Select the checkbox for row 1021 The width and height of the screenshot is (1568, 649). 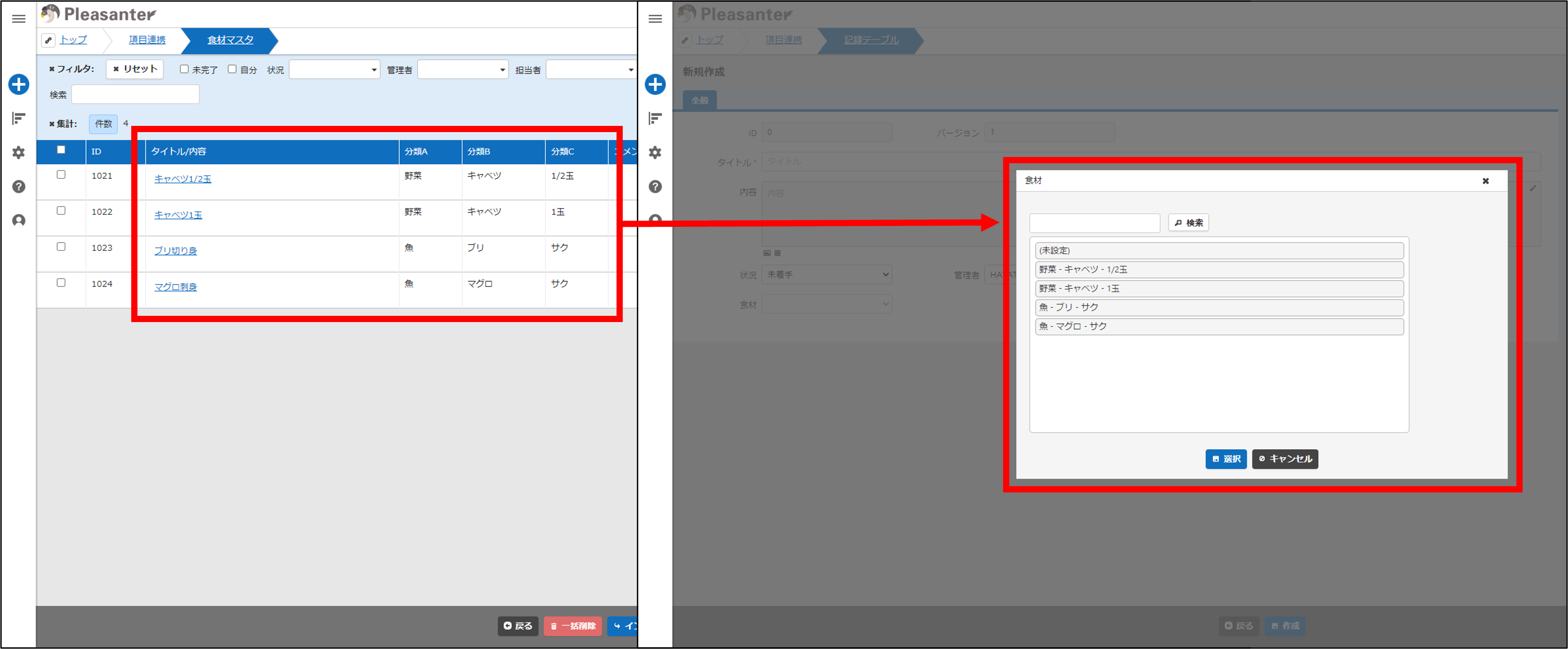click(61, 175)
